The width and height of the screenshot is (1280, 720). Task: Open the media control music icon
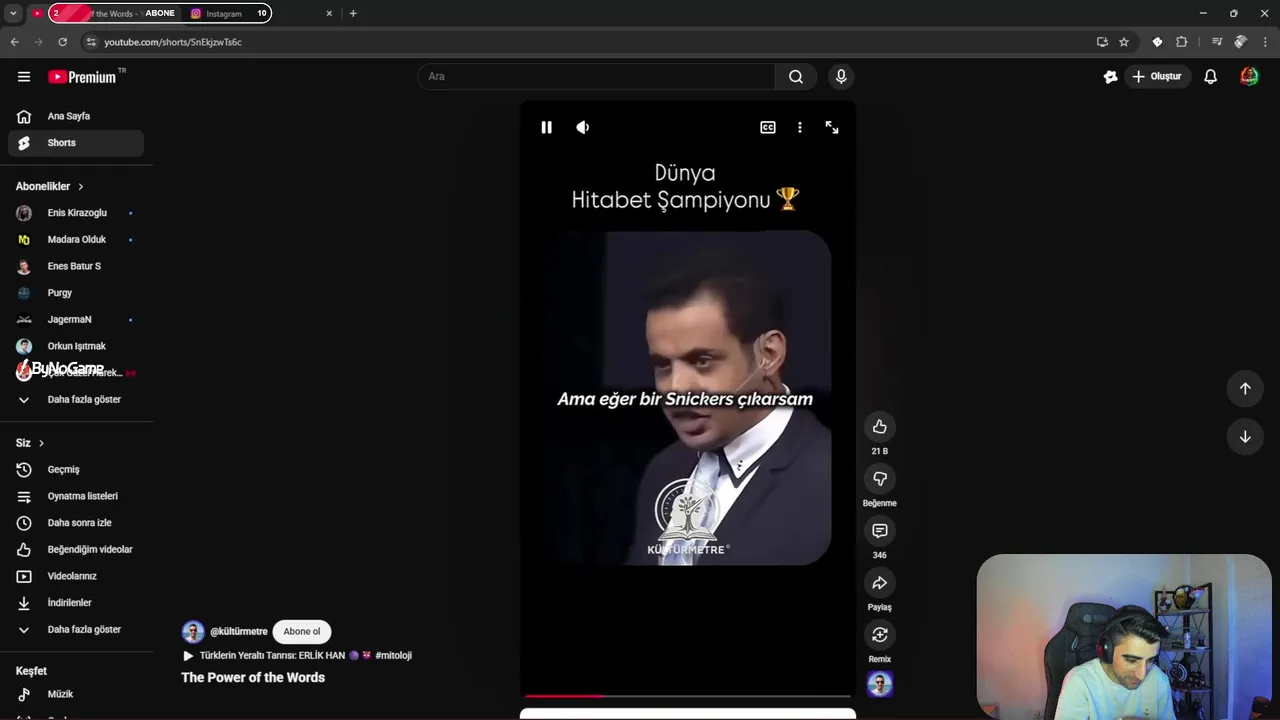(1217, 42)
